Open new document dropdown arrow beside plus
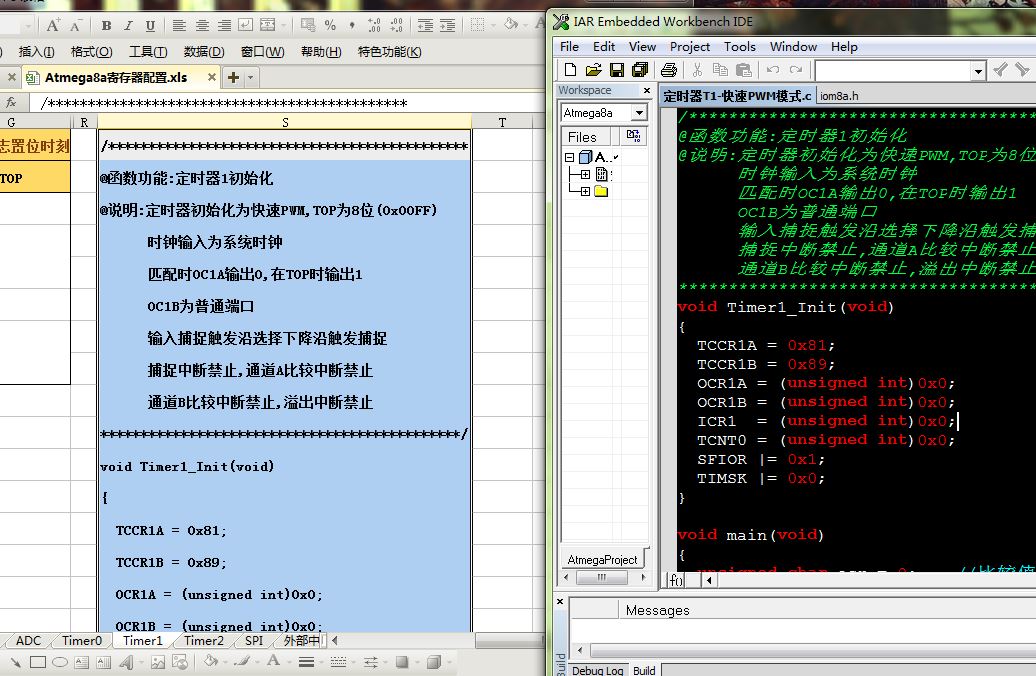The width and height of the screenshot is (1036, 676). tap(250, 77)
